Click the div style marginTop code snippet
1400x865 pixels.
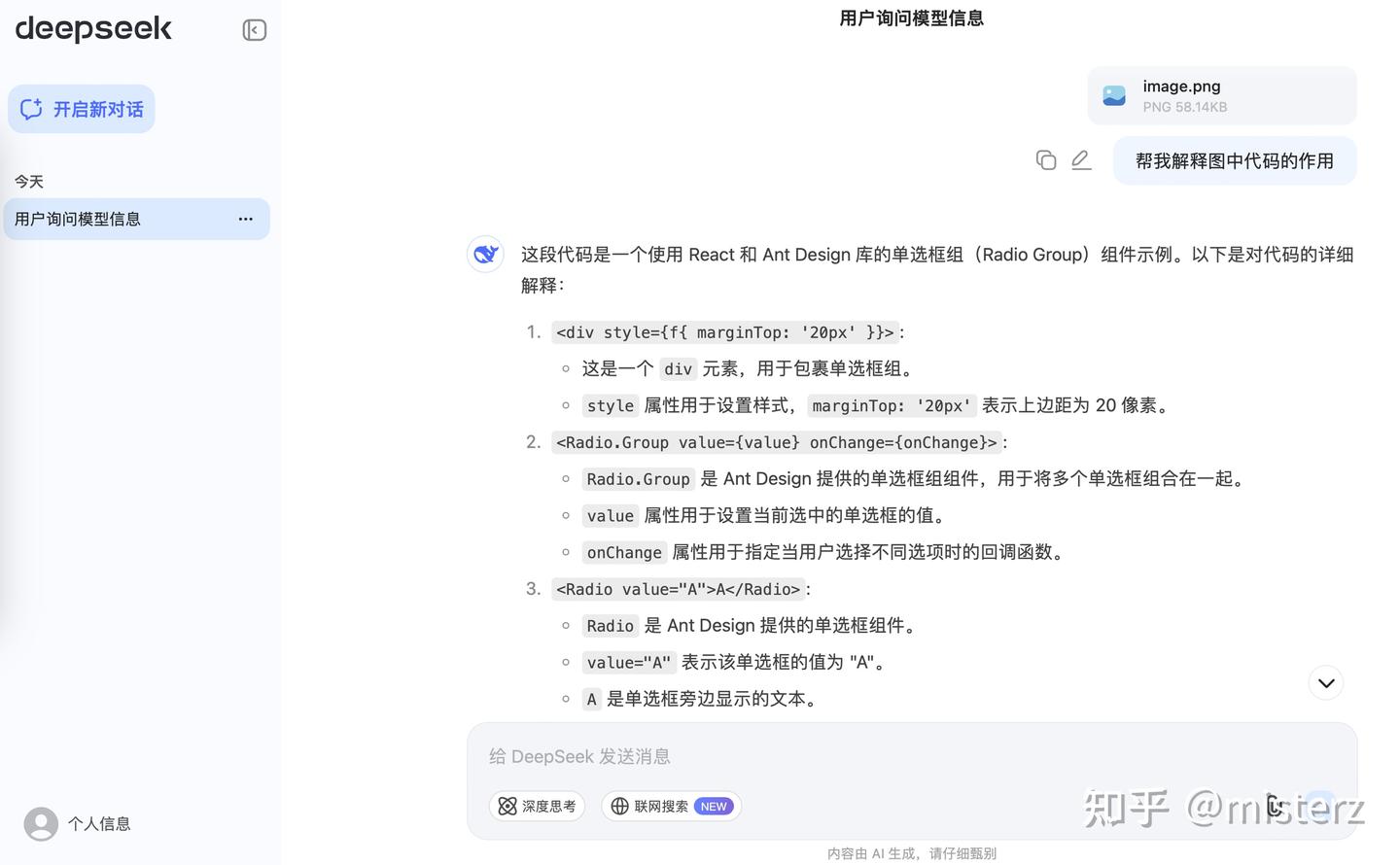725,332
